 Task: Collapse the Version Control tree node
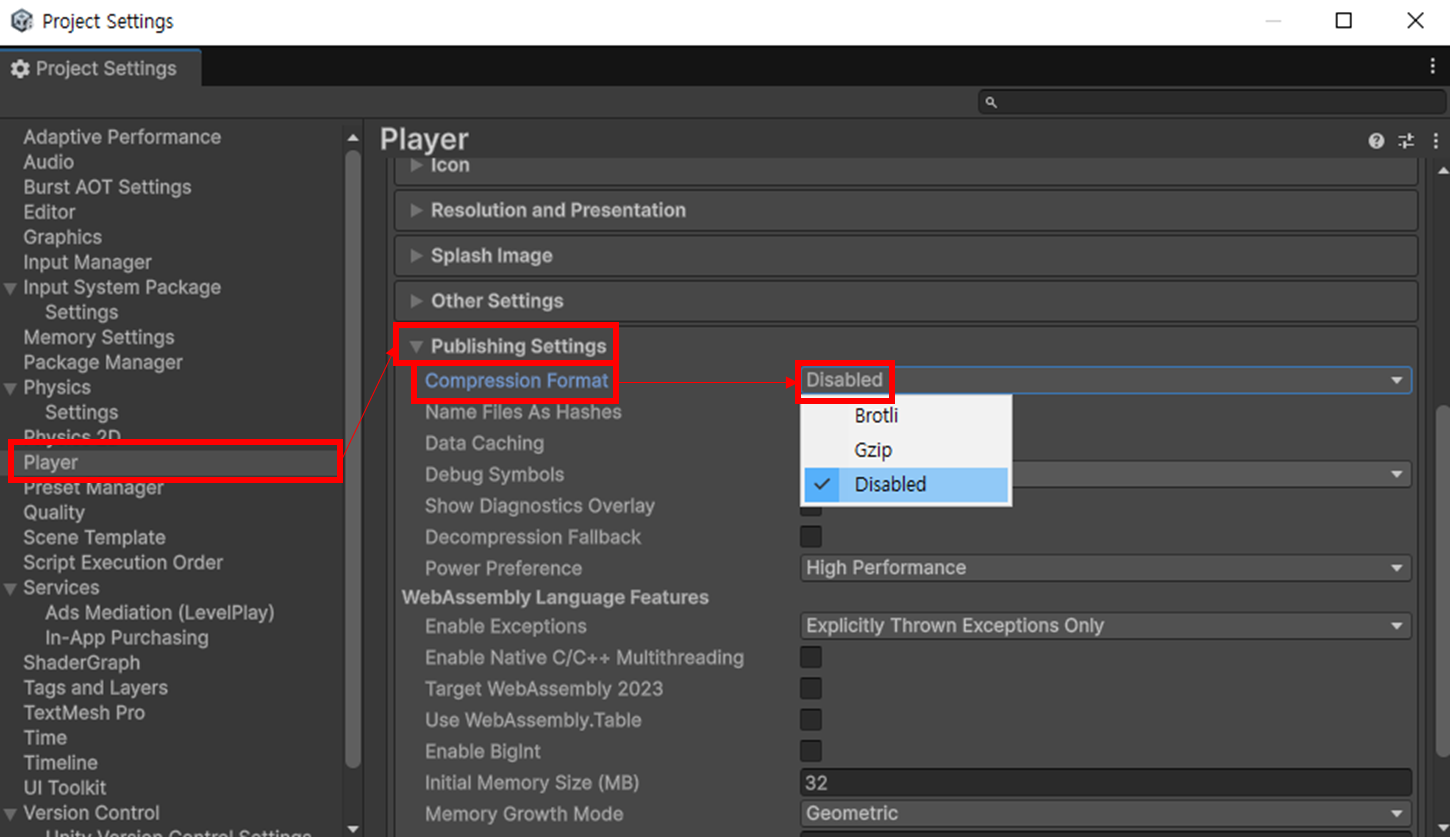tap(11, 813)
